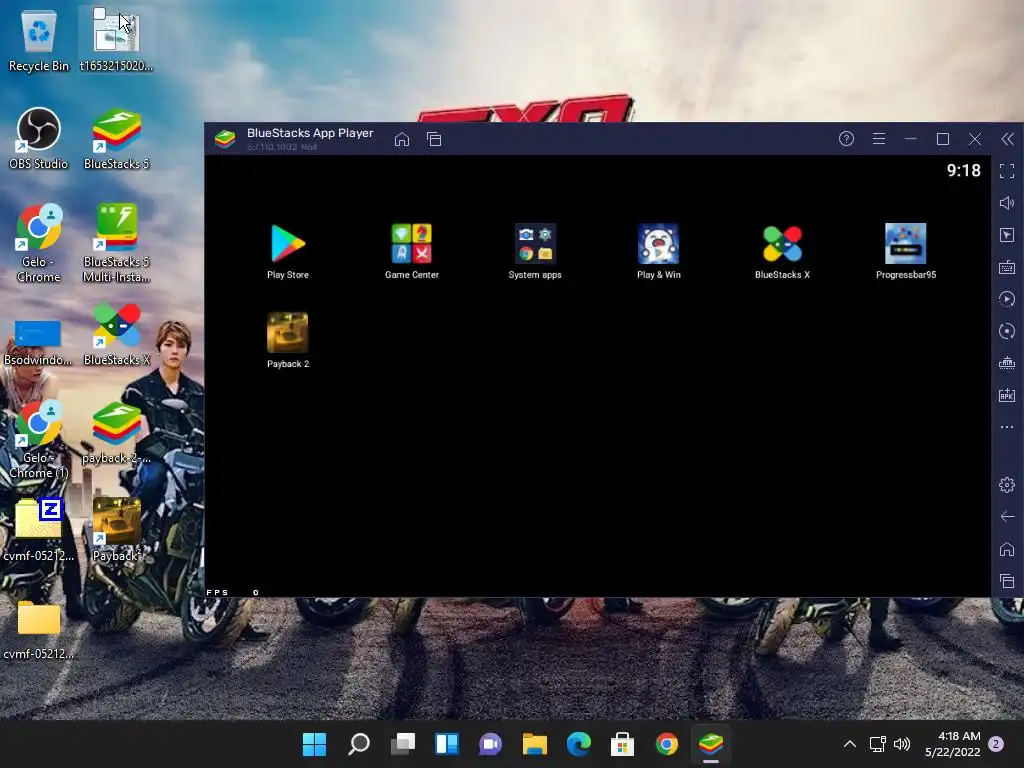The width and height of the screenshot is (1024, 768).
Task: Open the memory trimmer icon in sidebar
Action: point(1007,363)
